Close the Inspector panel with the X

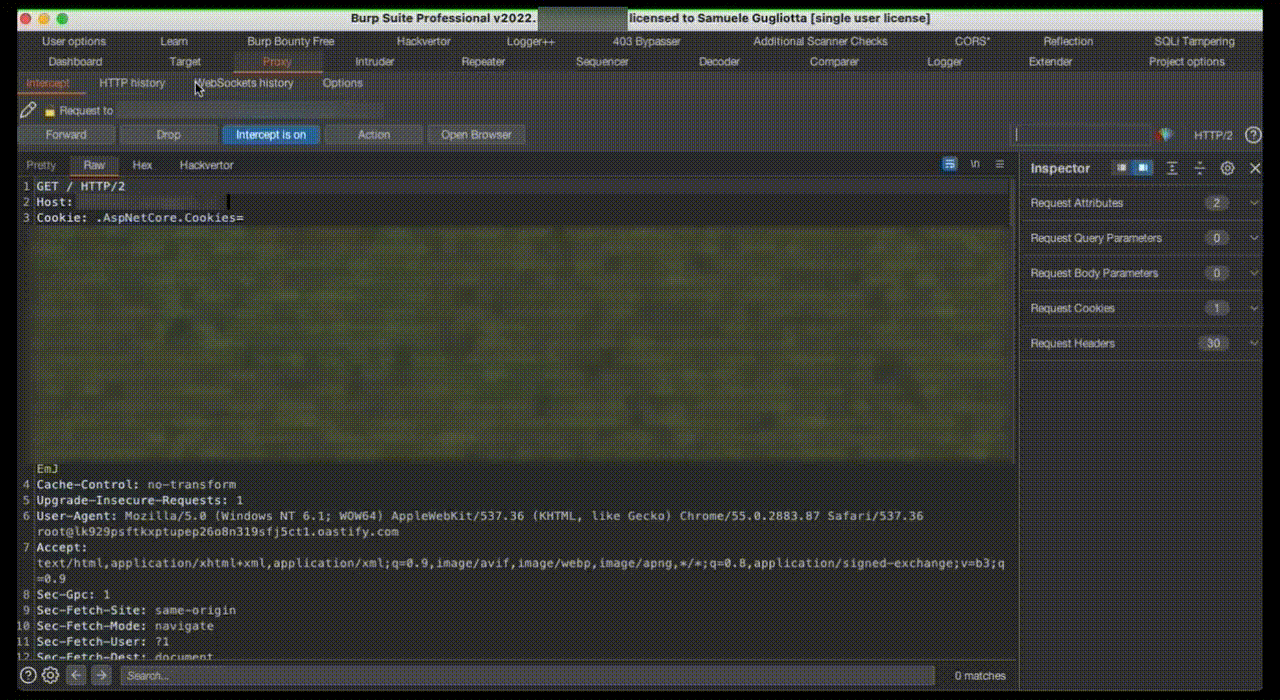(x=1256, y=168)
